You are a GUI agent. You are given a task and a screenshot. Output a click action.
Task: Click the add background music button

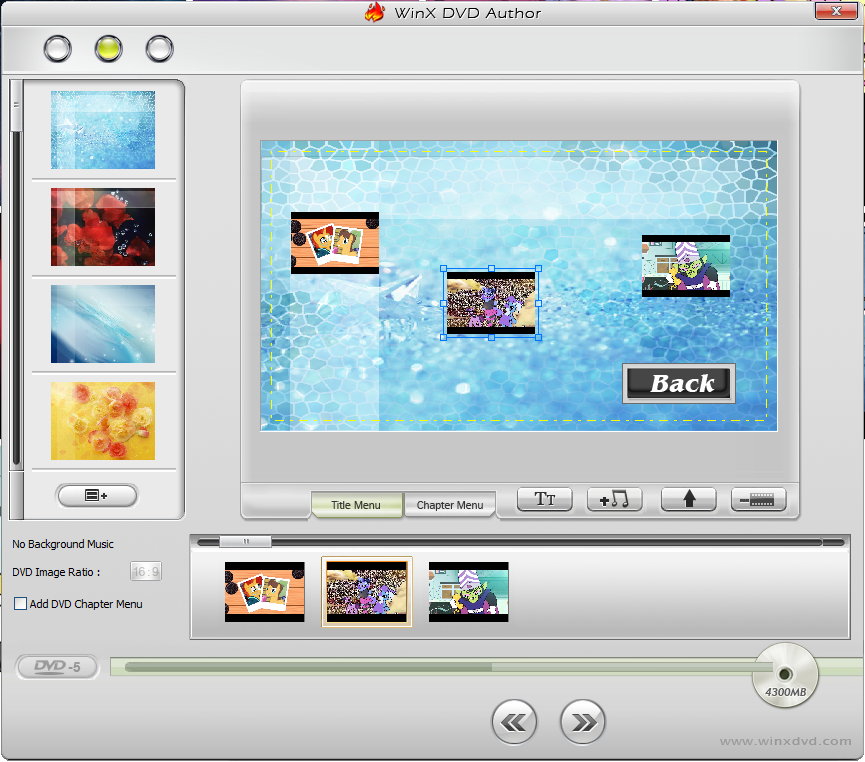615,499
